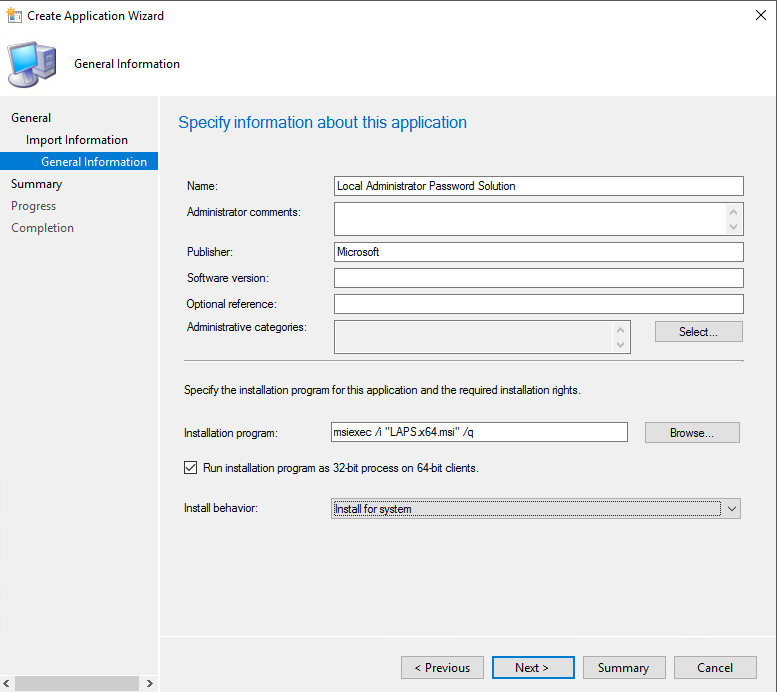
Task: Click the computer icon in the header
Action: pyautogui.click(x=33, y=63)
